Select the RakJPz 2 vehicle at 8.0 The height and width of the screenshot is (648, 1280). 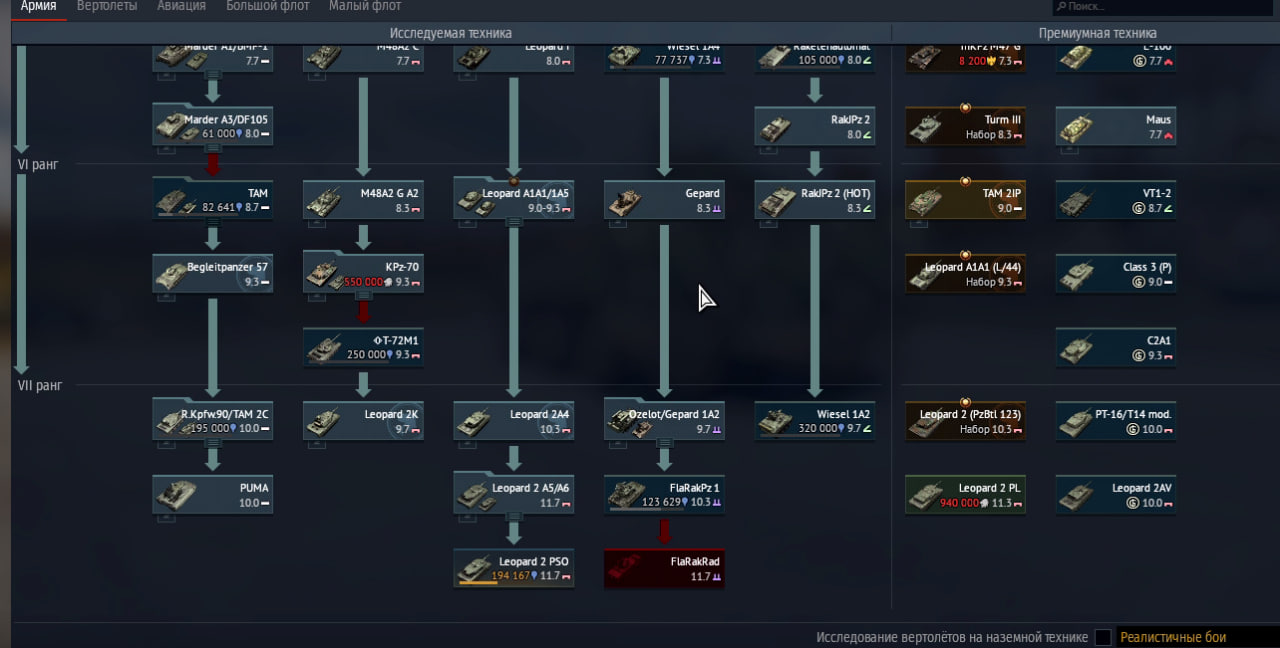(814, 124)
